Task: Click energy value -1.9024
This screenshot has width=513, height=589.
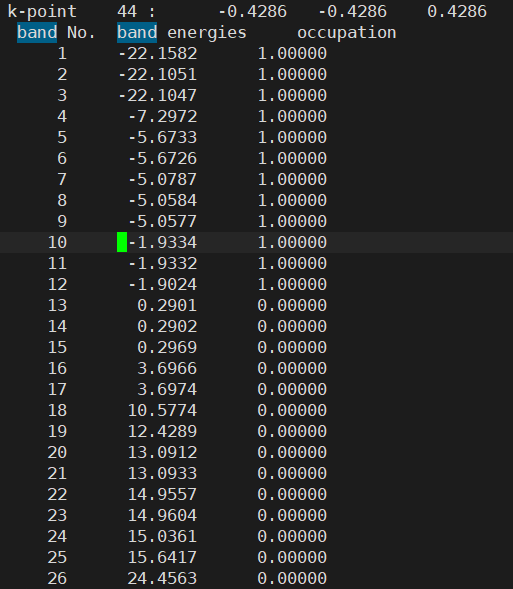Action: click(162, 285)
